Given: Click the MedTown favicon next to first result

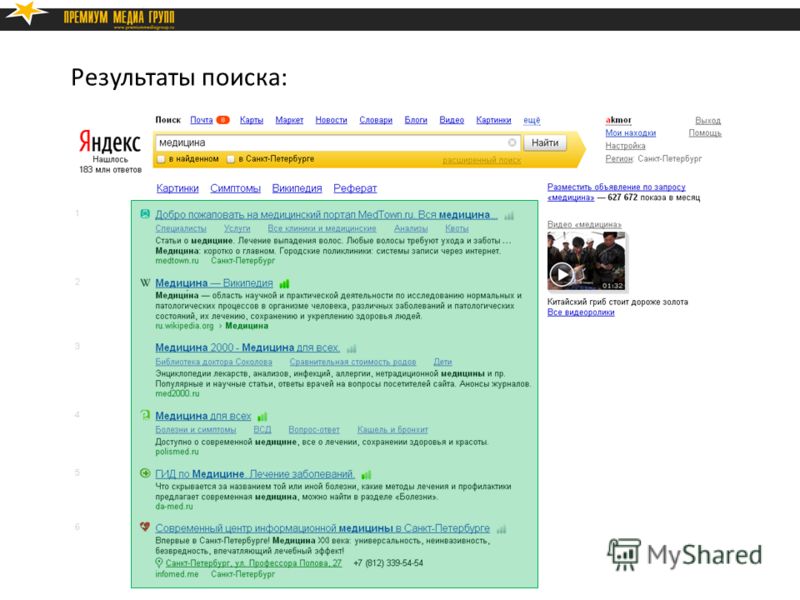Looking at the screenshot, I should pos(145,214).
